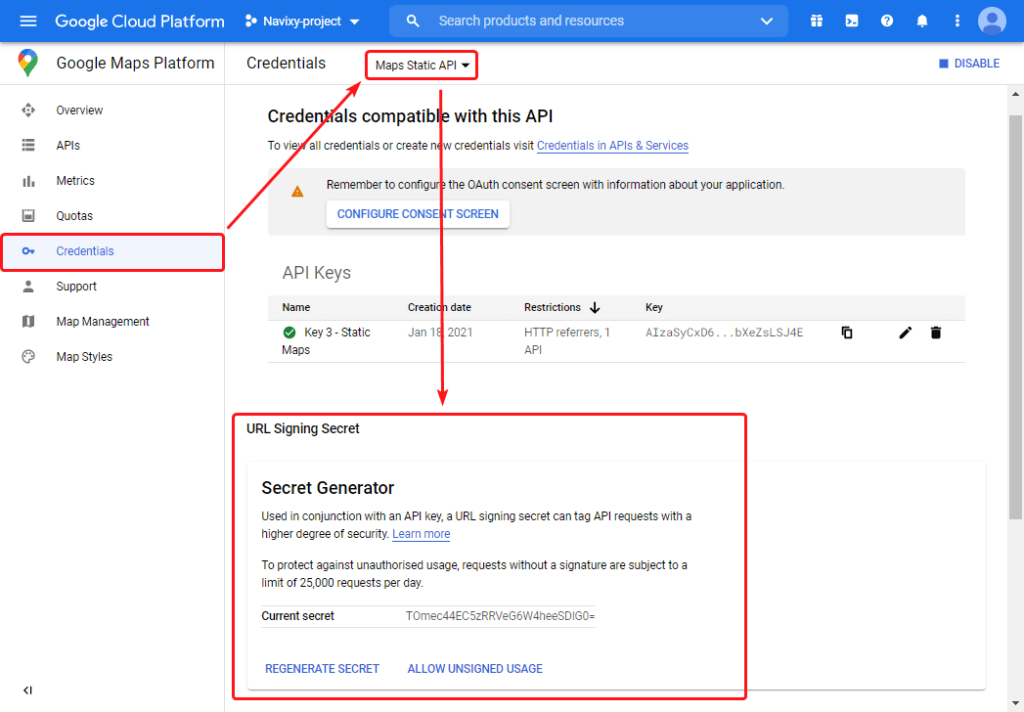
Task: Activate Cloud Shell terminal icon
Action: (852, 21)
